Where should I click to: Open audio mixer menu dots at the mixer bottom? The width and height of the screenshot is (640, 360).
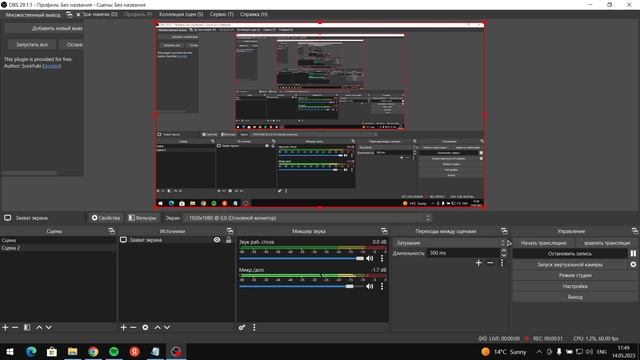pyautogui.click(x=254, y=327)
